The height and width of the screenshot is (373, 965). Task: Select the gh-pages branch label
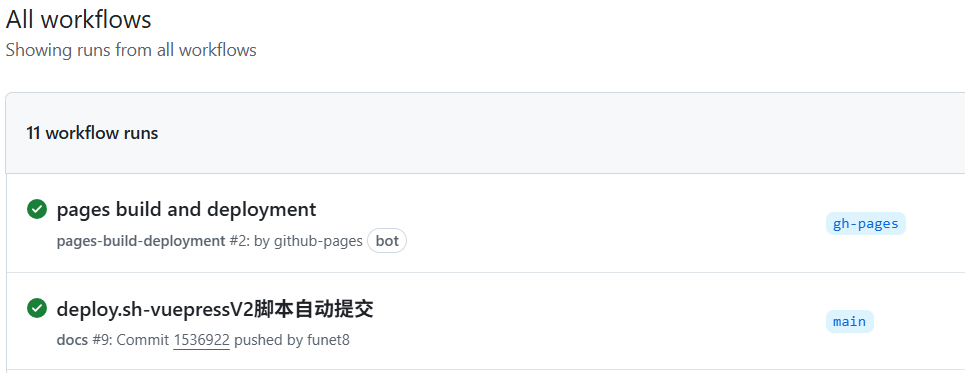click(x=865, y=223)
